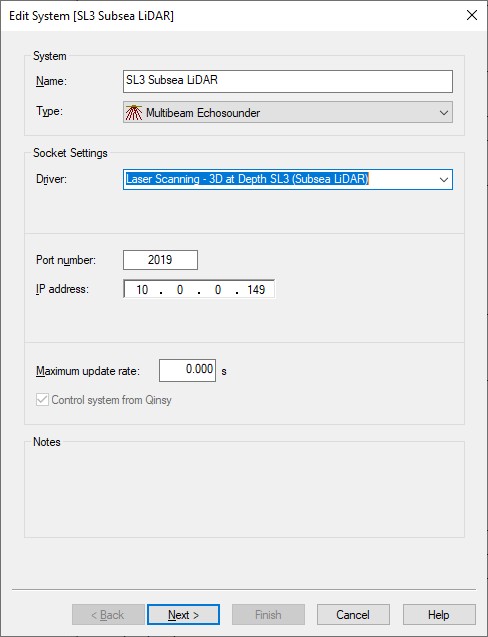Expand the Driver dropdown arrow
Screen dimensions: 488x637
coord(444,180)
